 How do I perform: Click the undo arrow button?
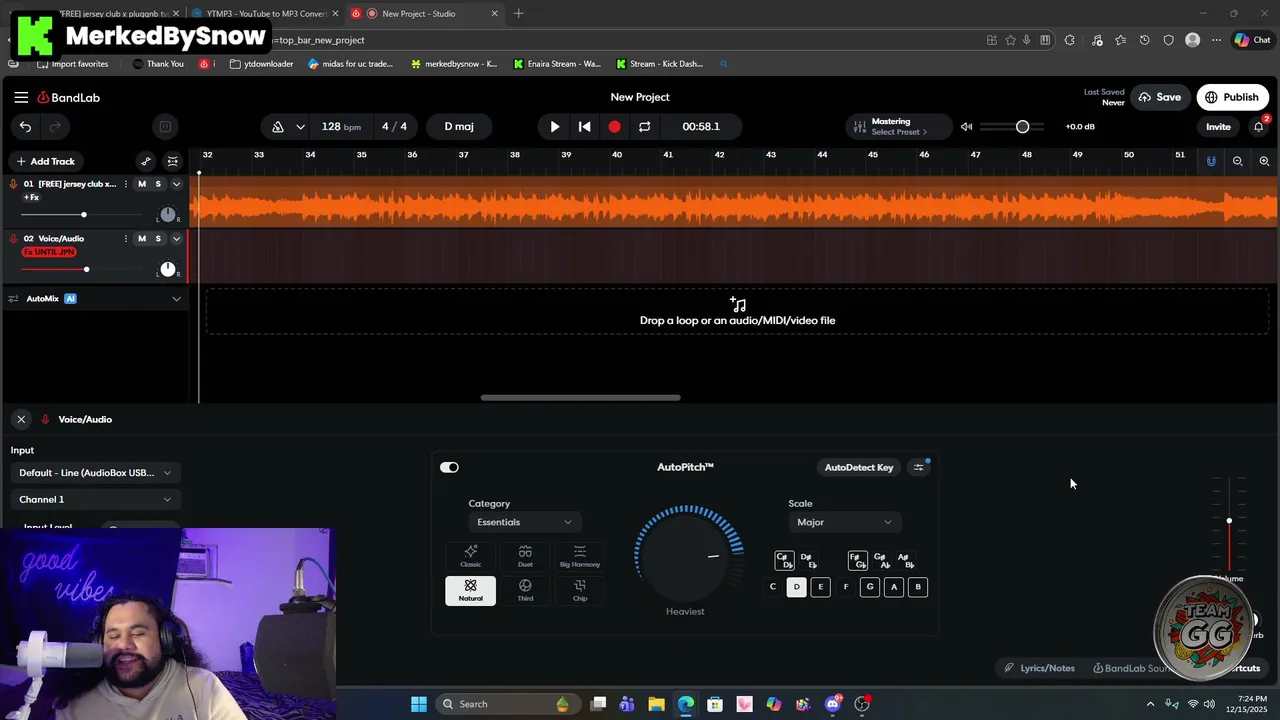click(x=25, y=126)
